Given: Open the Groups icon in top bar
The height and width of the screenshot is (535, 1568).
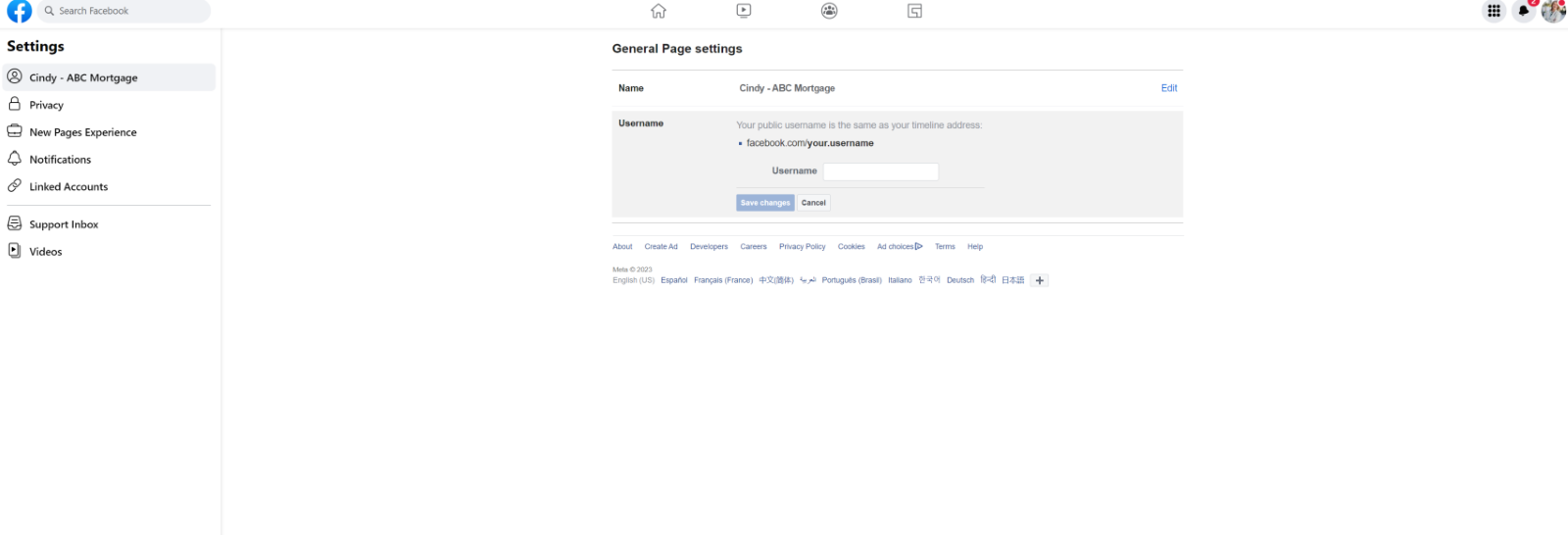Looking at the screenshot, I should 829,11.
